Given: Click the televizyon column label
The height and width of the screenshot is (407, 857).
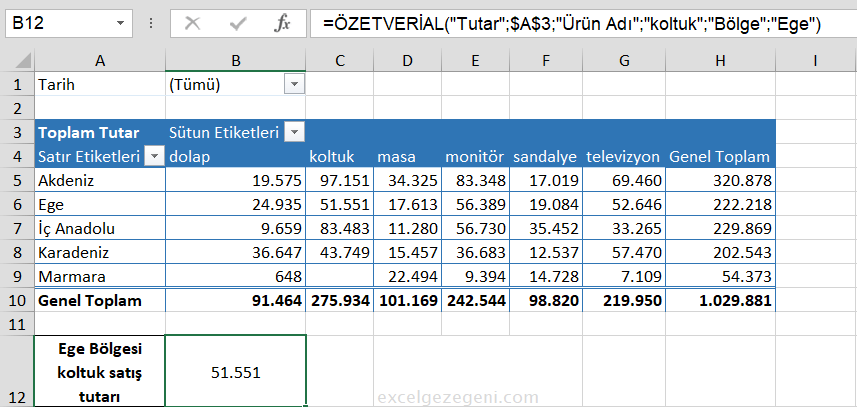Looking at the screenshot, I should pyautogui.click(x=624, y=157).
